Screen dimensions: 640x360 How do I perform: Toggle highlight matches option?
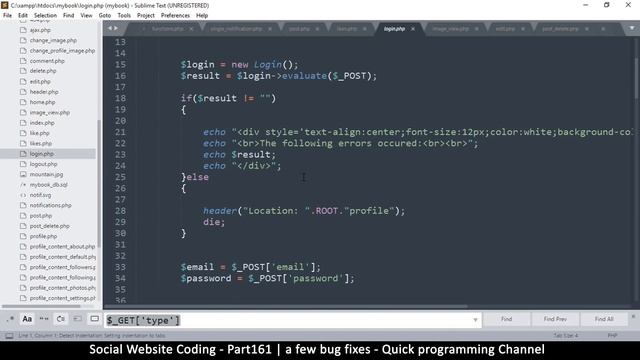[x=94, y=319]
